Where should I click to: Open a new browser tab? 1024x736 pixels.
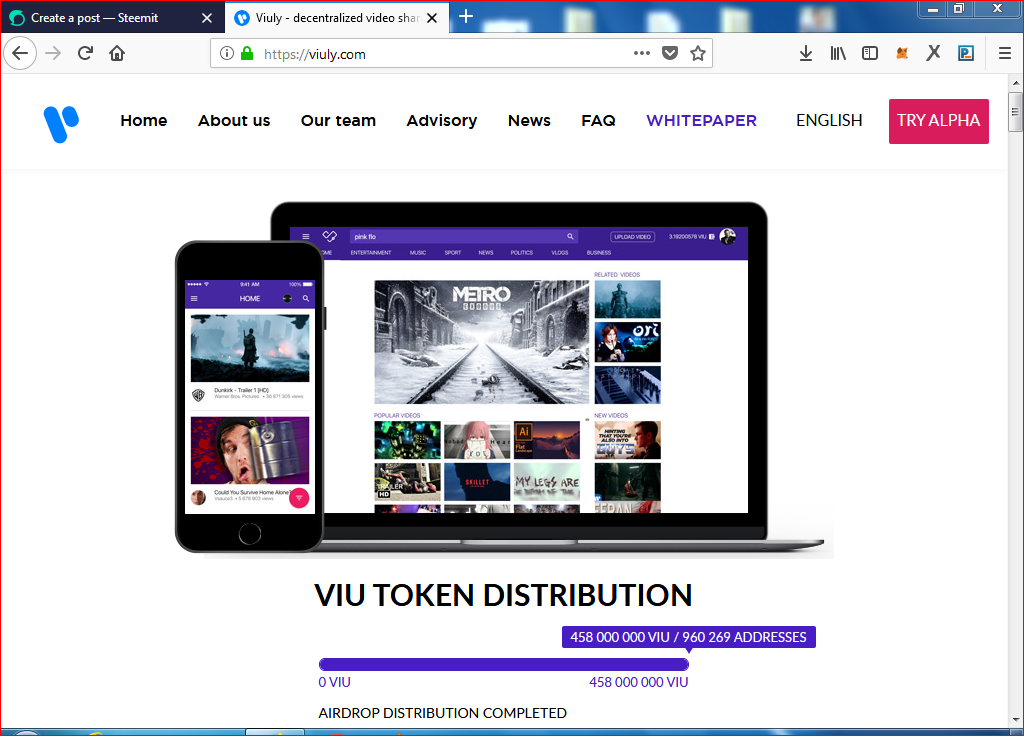click(466, 17)
